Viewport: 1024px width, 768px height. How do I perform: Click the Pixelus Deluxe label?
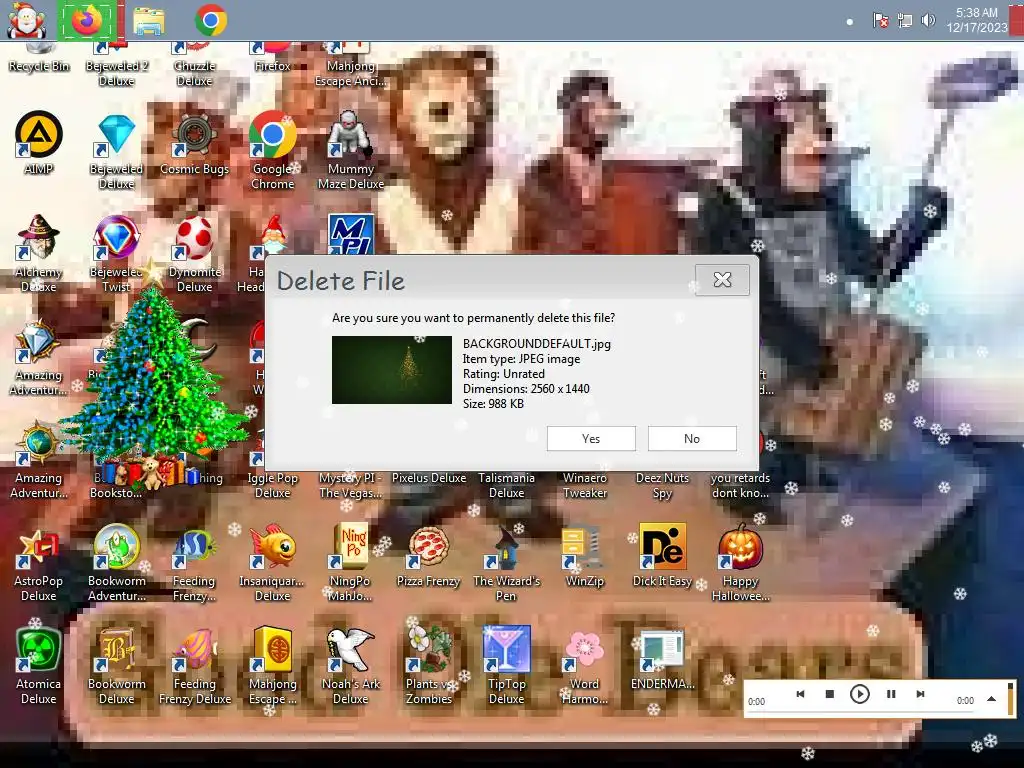(x=429, y=478)
